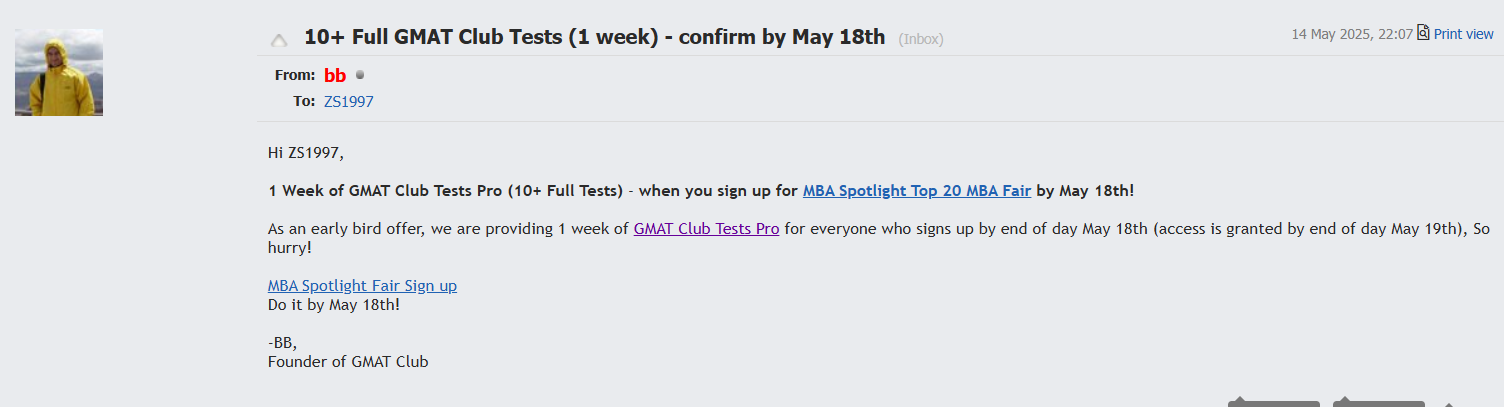Click the 'Hi ZS1997,' greeting line
Image resolution: width=1504 pixels, height=407 pixels.
tap(305, 153)
